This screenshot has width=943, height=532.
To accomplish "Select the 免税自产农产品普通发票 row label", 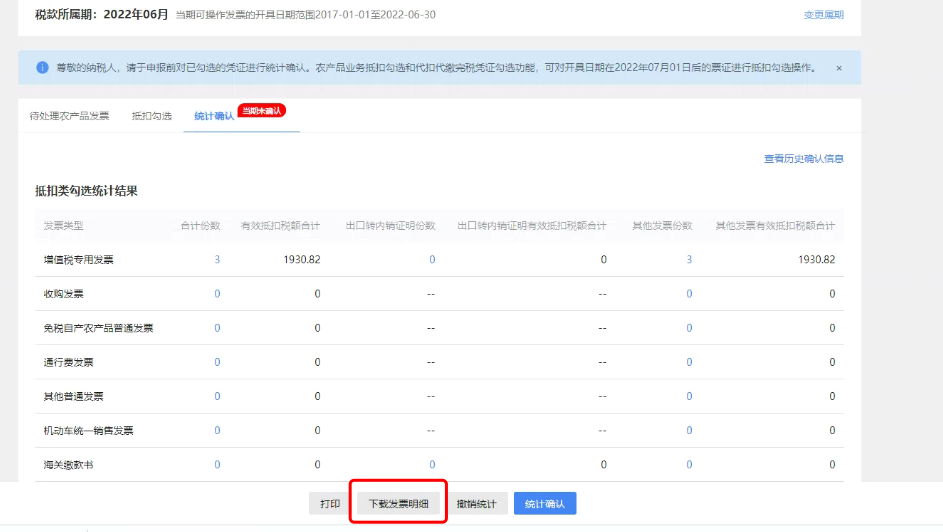I will (x=98, y=328).
